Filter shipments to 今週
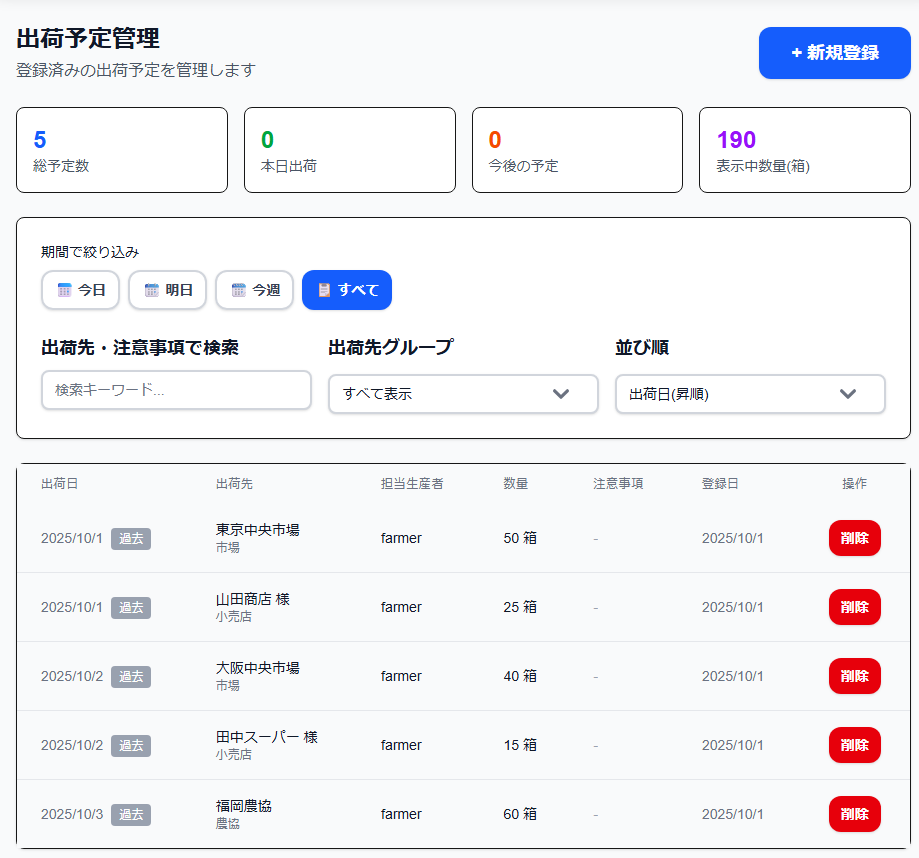This screenshot has width=919, height=858. tap(255, 290)
